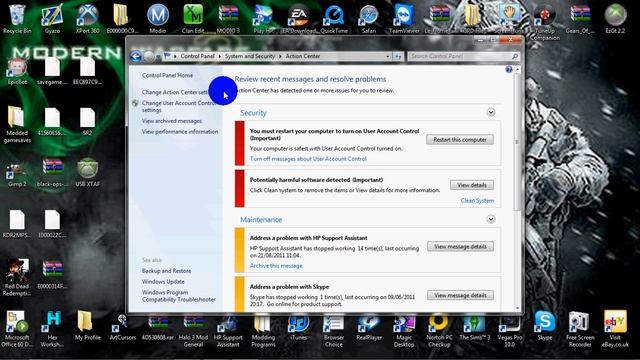
Task: Open the iTunes desktop shortcut
Action: tap(298, 326)
